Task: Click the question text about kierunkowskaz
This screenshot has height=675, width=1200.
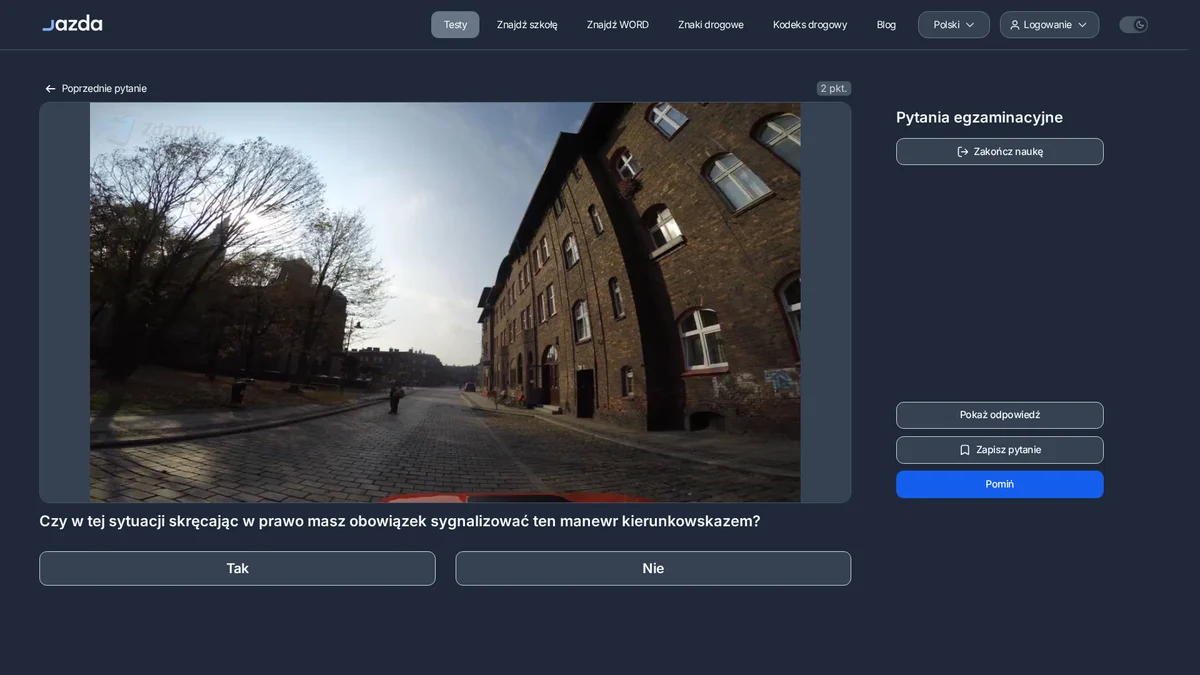Action: (x=400, y=521)
